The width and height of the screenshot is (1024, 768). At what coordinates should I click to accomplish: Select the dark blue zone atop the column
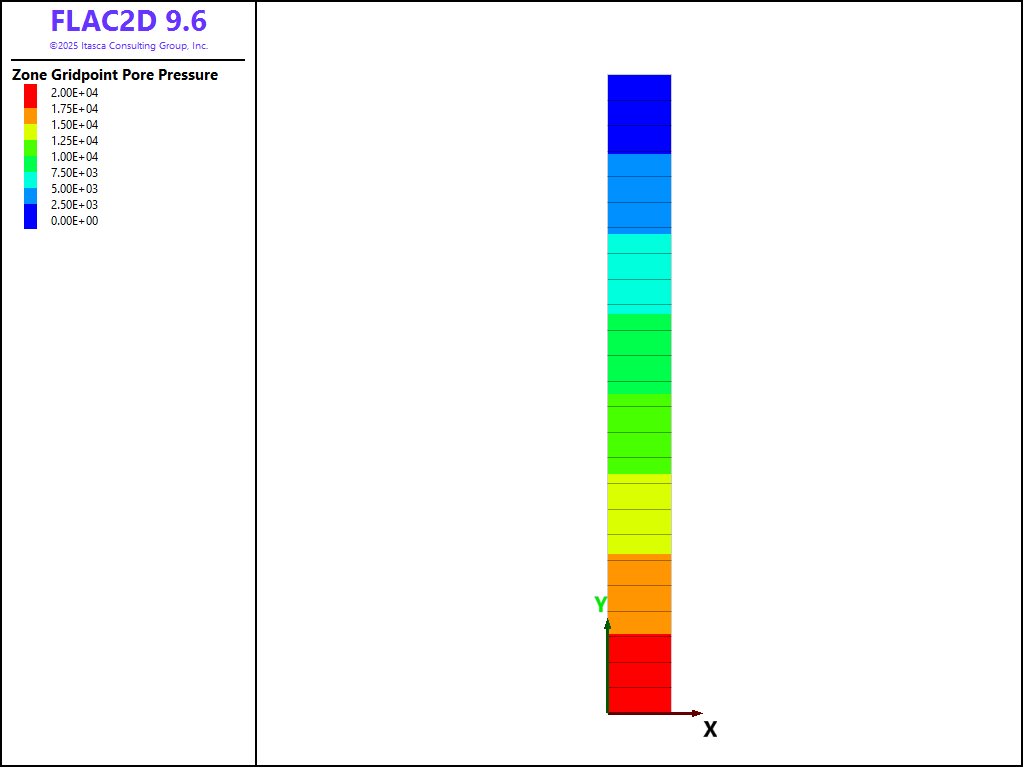(639, 113)
